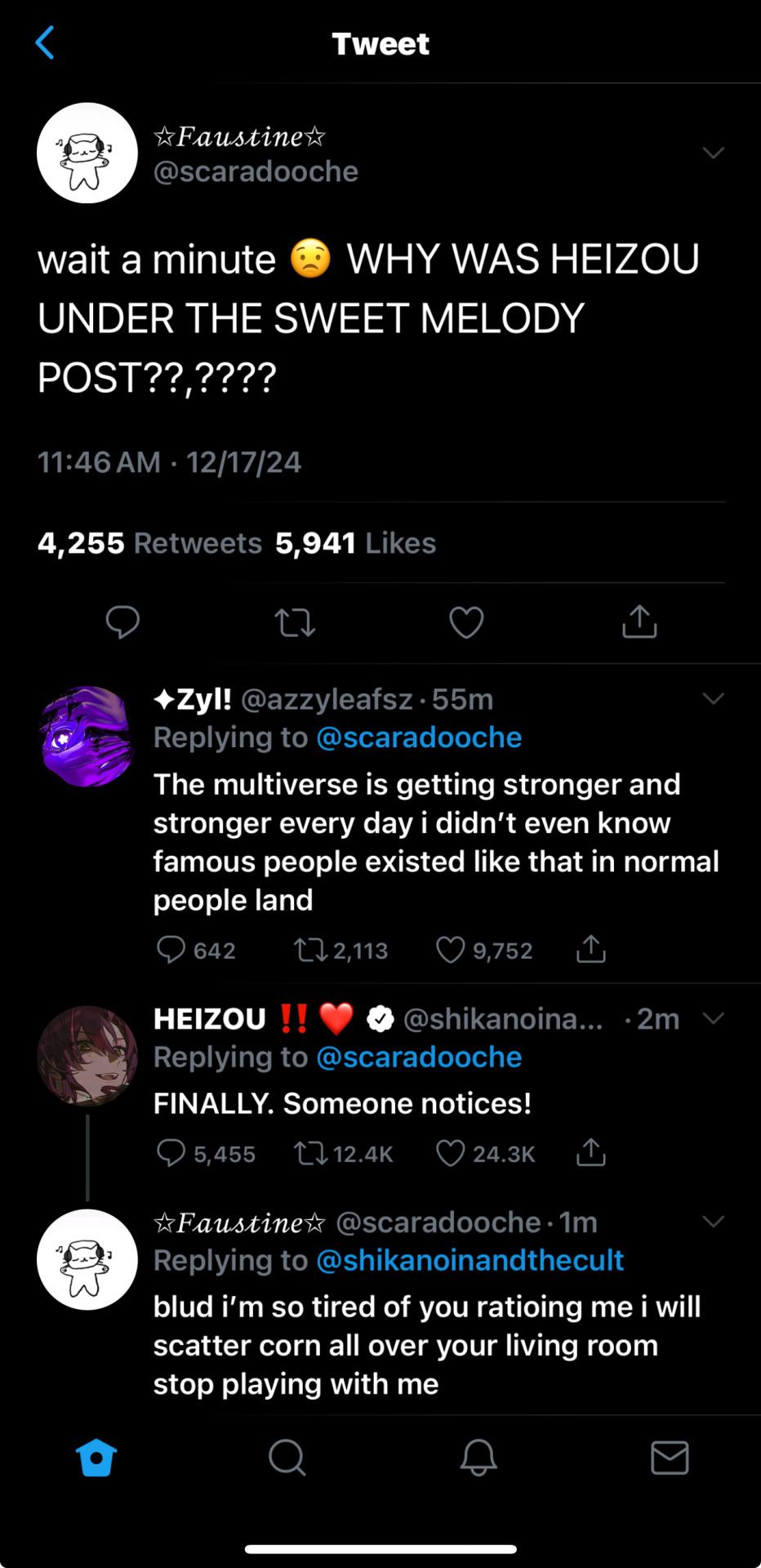
Task: Like HEIZOU's reply with 24.3K likes
Action: (451, 1153)
